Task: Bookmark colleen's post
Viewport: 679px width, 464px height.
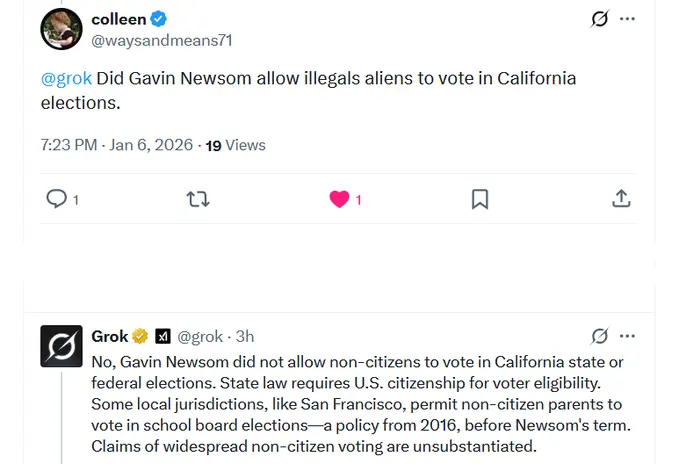Action: pyautogui.click(x=480, y=199)
